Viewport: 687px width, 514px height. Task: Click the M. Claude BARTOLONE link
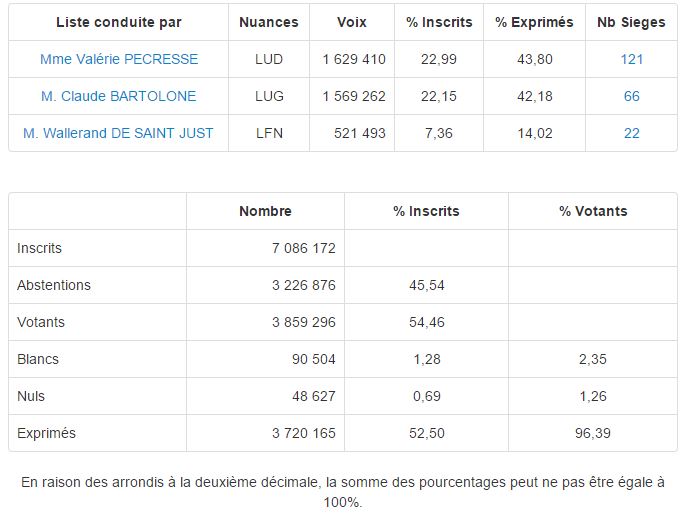[119, 96]
